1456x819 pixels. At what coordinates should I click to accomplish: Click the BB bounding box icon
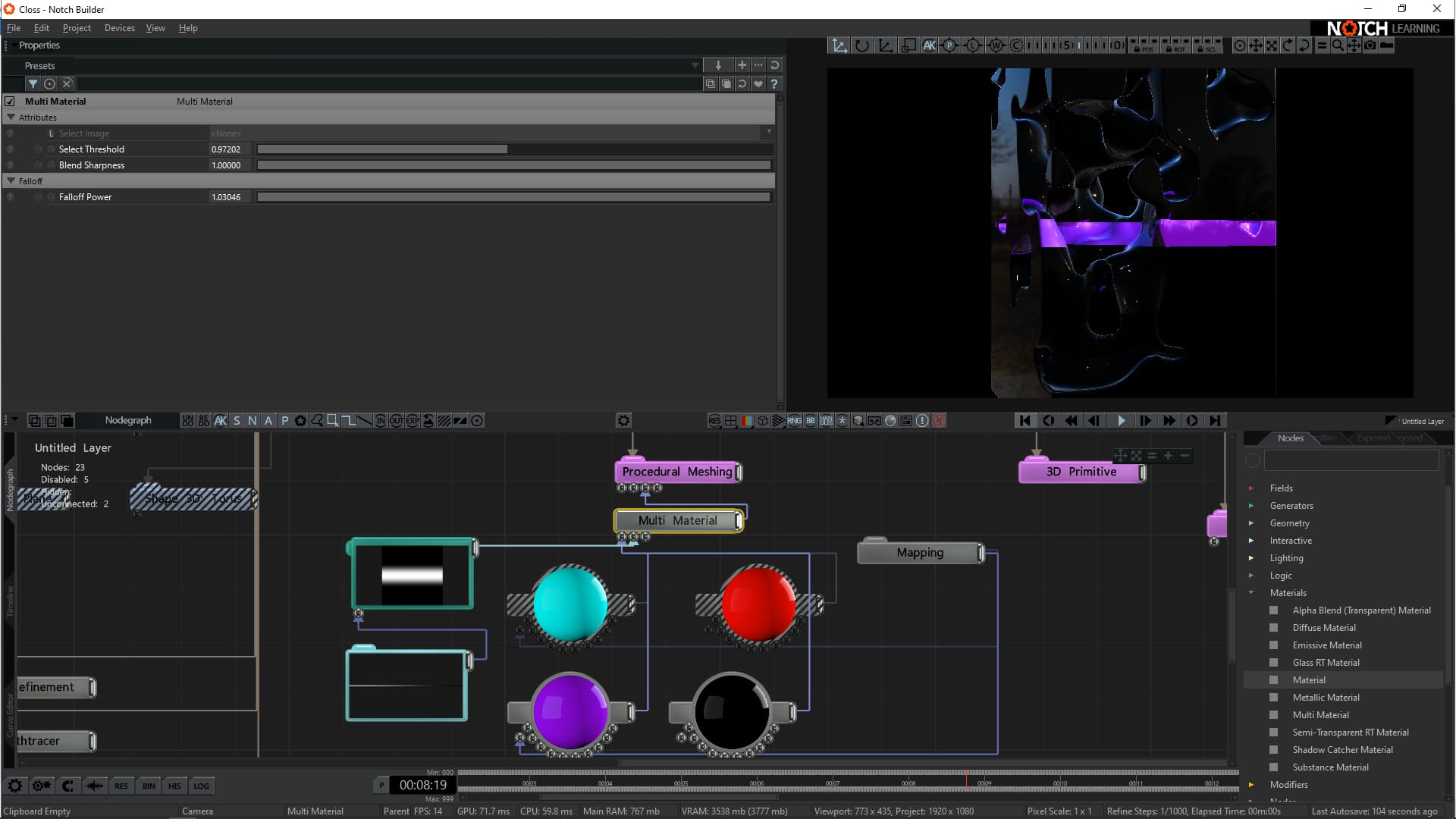point(811,420)
